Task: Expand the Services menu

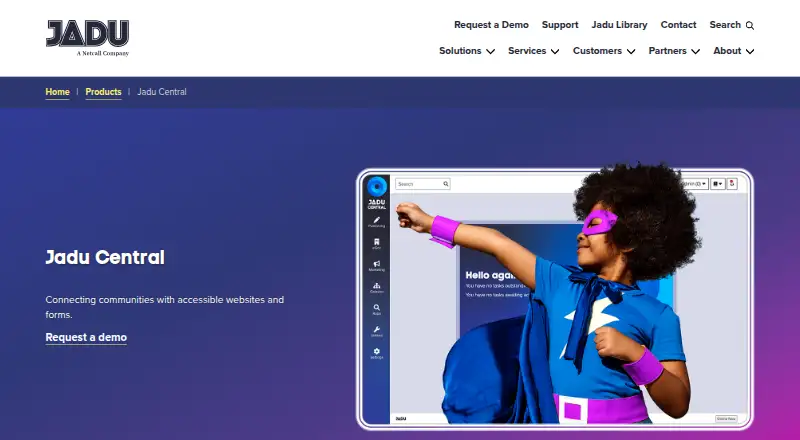Action: click(534, 51)
